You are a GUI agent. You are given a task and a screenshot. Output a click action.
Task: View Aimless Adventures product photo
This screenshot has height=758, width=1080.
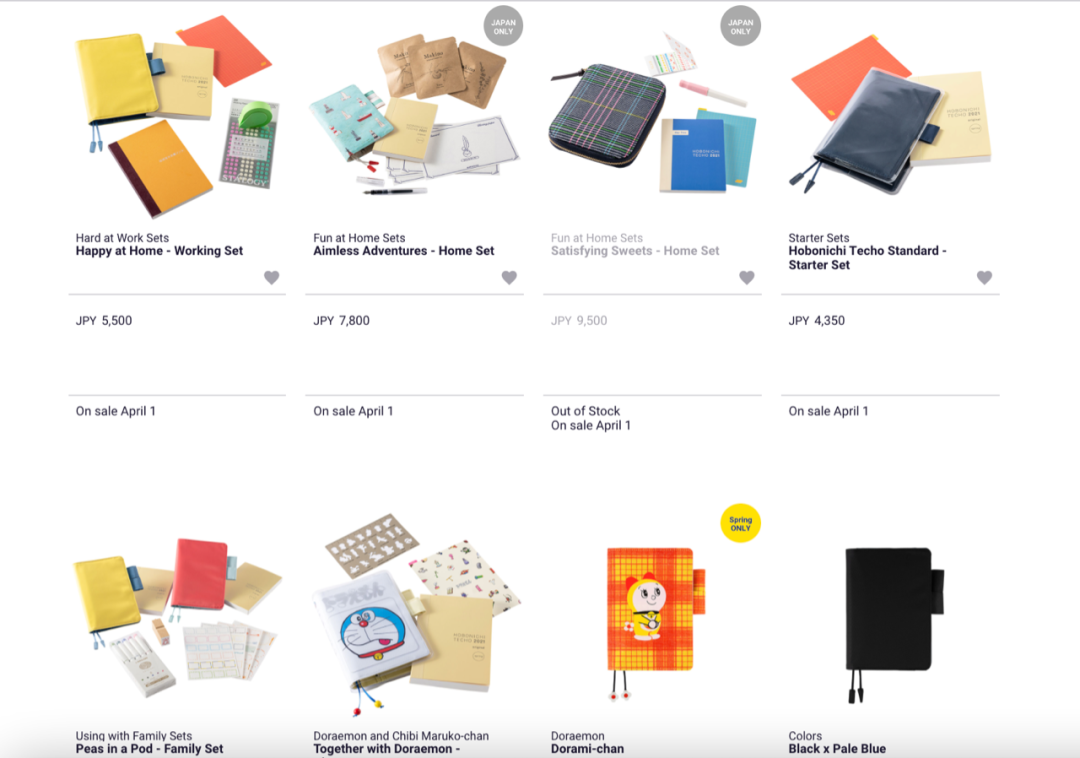pyautogui.click(x=414, y=114)
